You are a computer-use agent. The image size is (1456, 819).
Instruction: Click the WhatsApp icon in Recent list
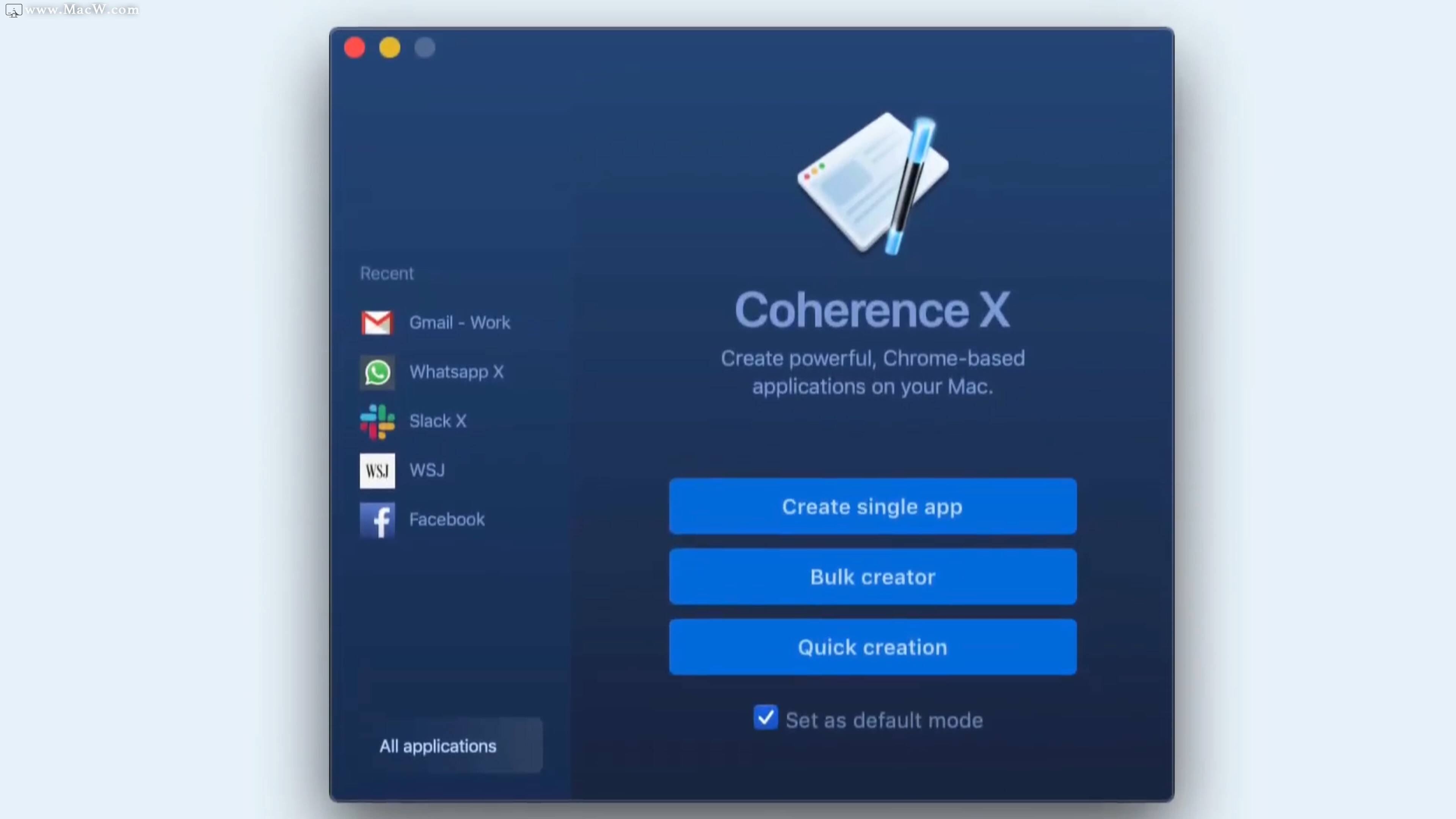pyautogui.click(x=377, y=372)
